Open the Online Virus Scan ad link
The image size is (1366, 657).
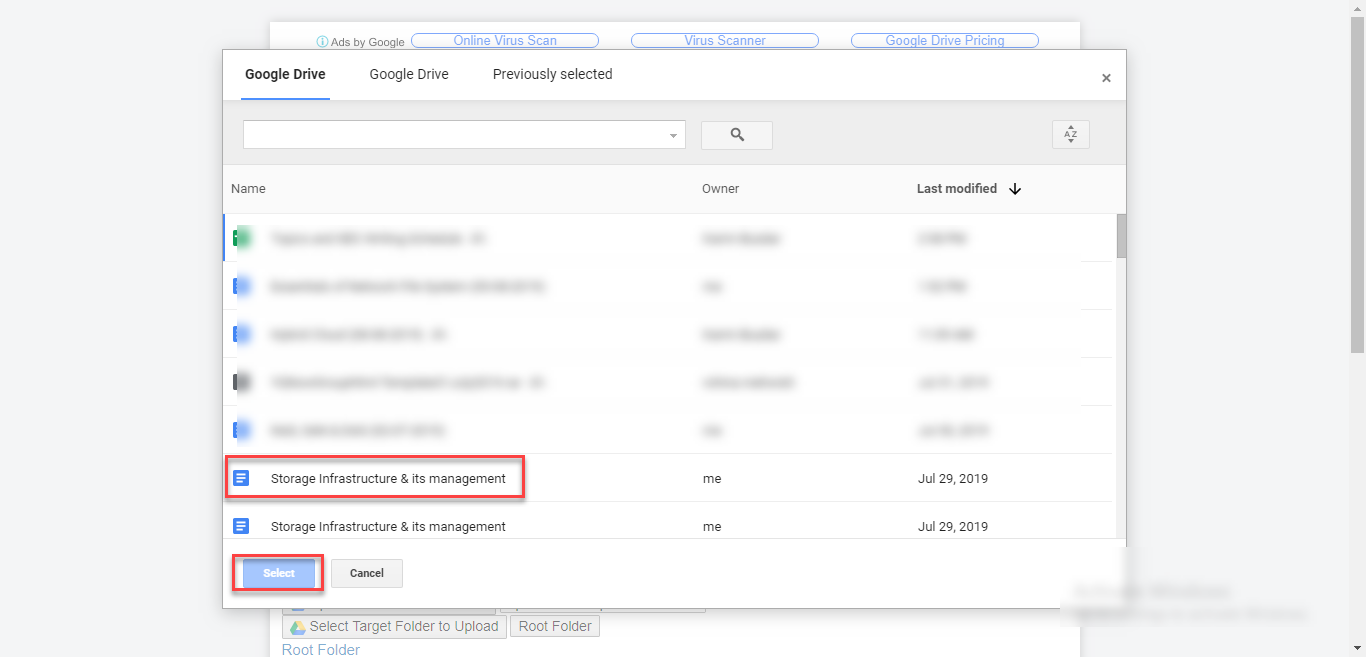pyautogui.click(x=505, y=41)
